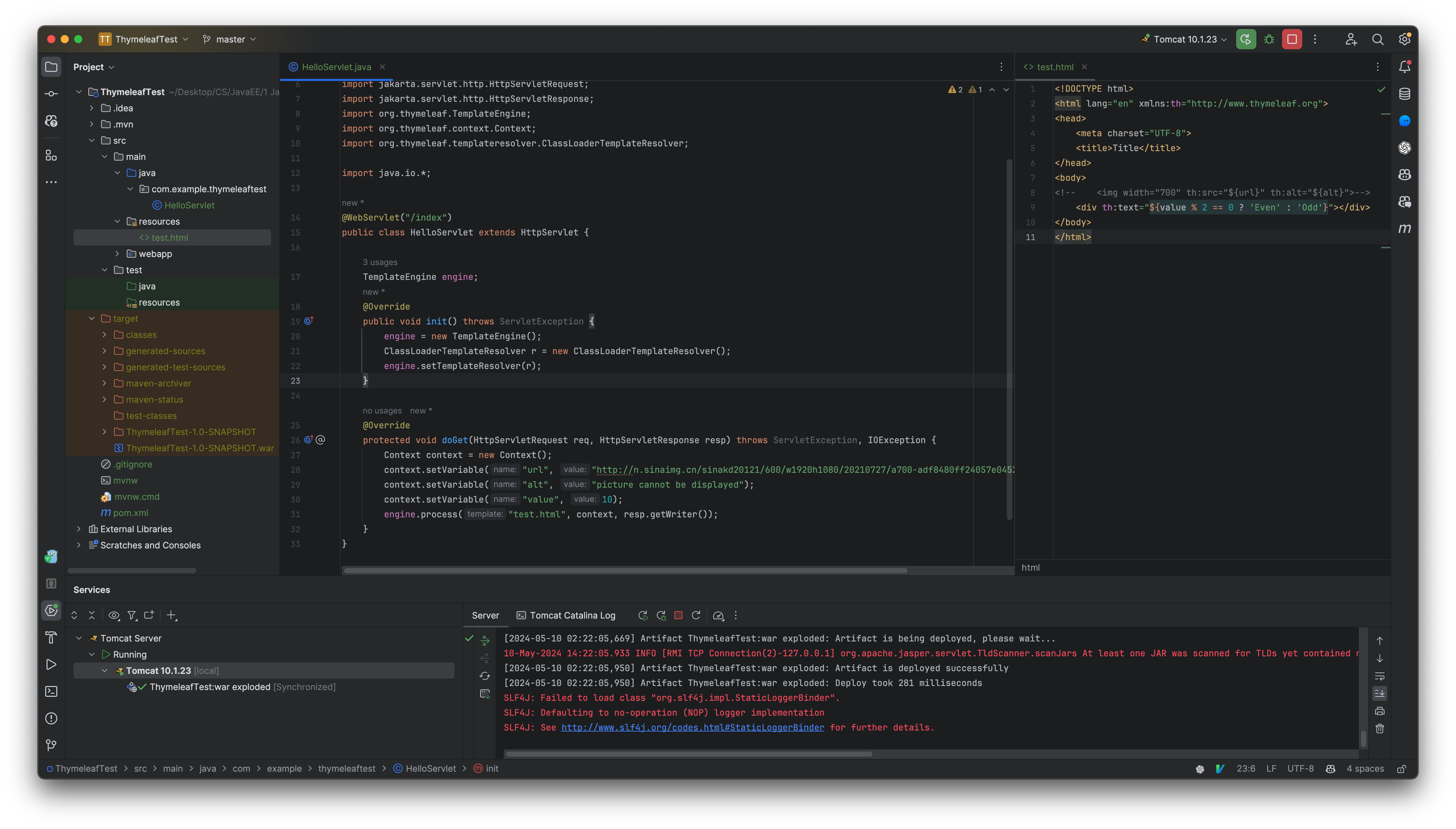1456x829 pixels.
Task: Expand the webapp folder in Project tree
Action: [x=117, y=254]
